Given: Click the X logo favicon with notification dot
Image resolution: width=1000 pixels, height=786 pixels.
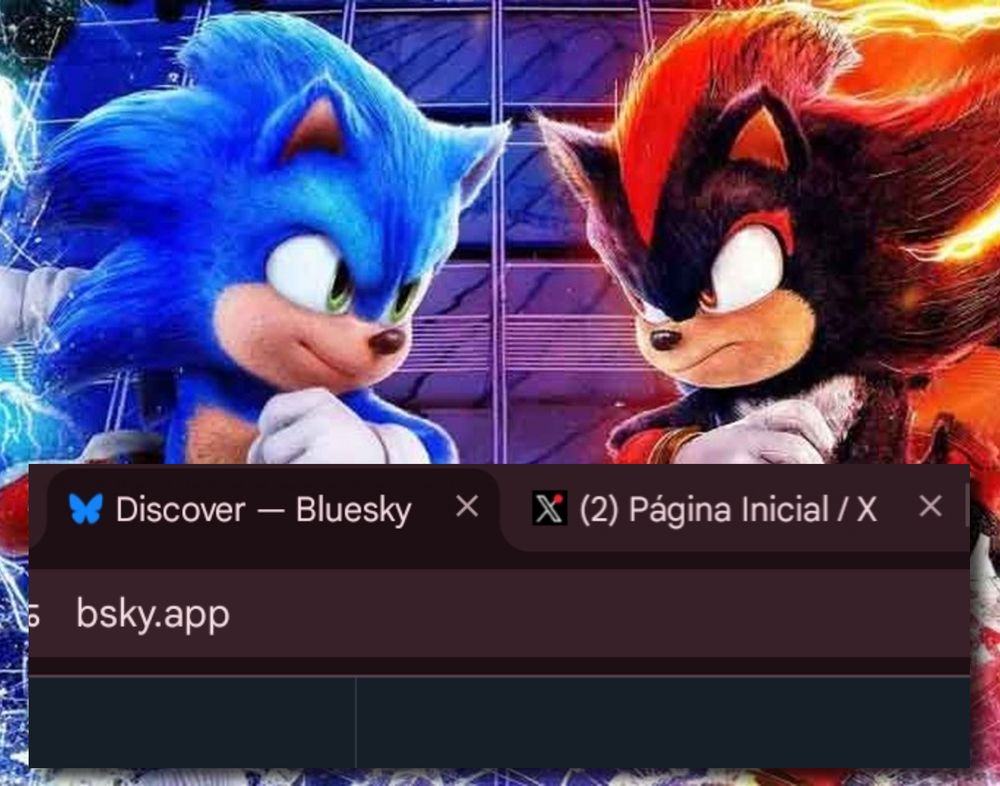Looking at the screenshot, I should point(549,508).
